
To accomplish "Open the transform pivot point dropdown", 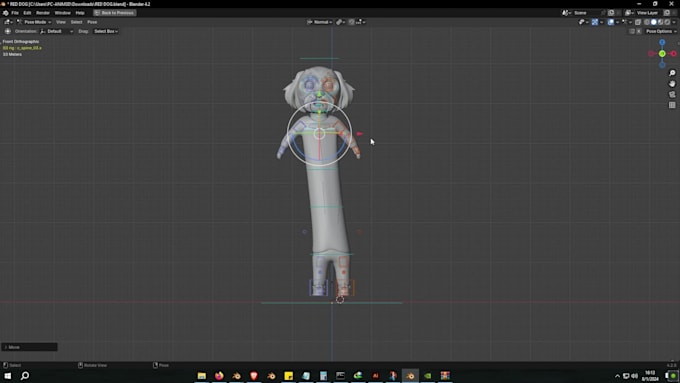I will coord(341,22).
